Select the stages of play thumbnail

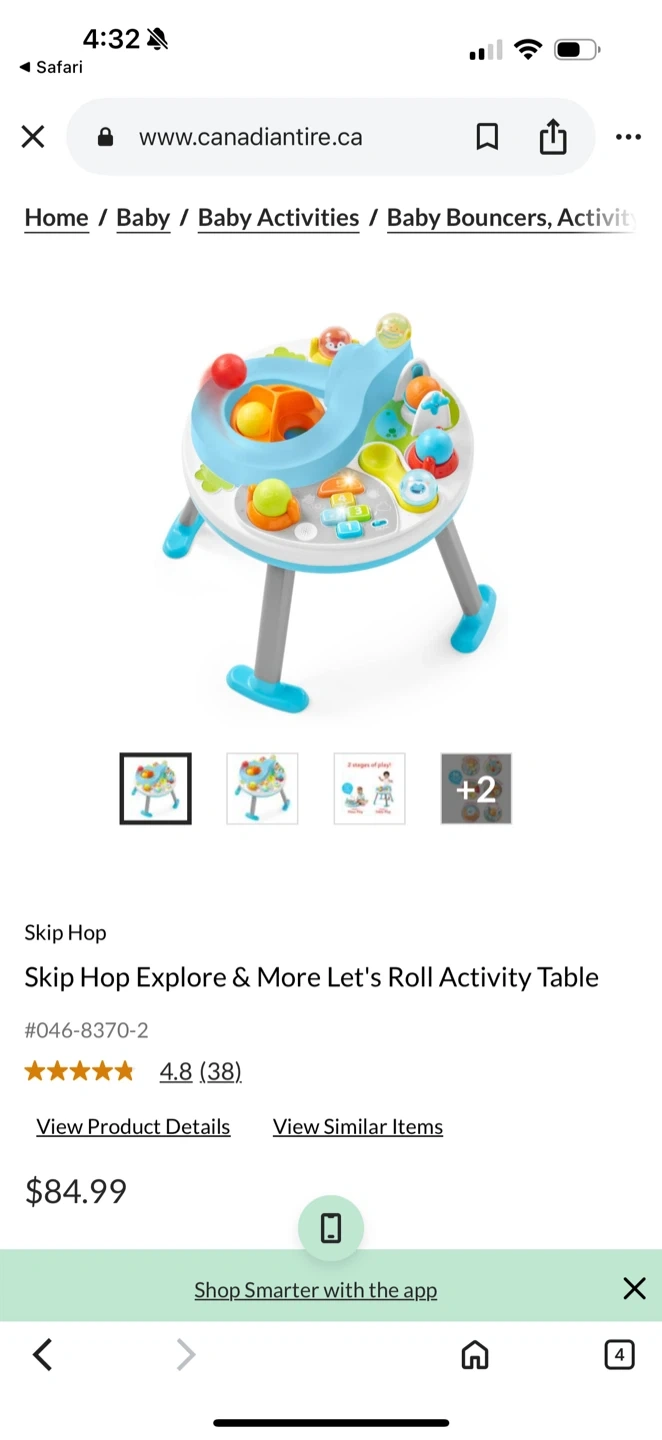click(369, 789)
